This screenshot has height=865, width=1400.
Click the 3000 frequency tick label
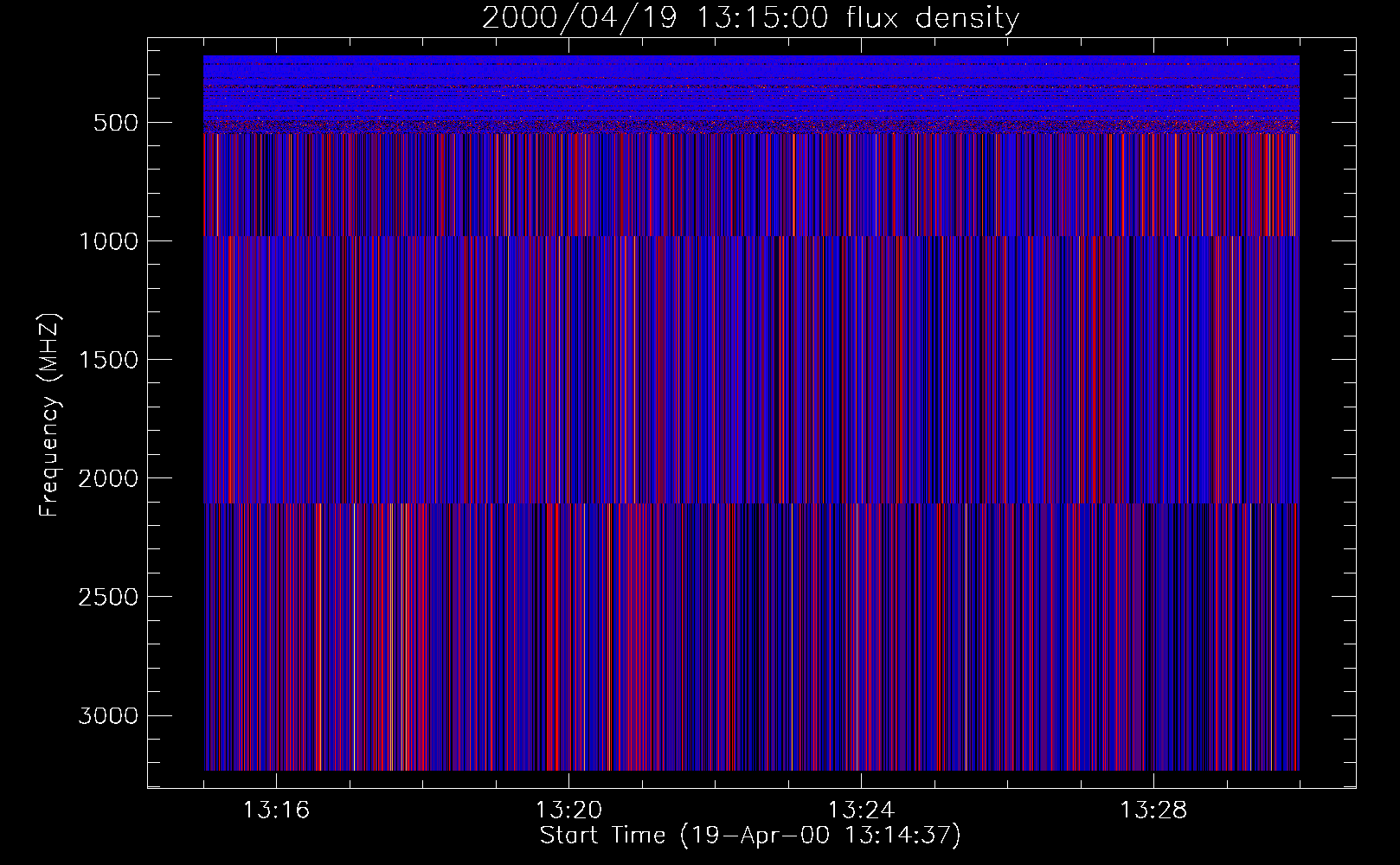pyautogui.click(x=108, y=716)
